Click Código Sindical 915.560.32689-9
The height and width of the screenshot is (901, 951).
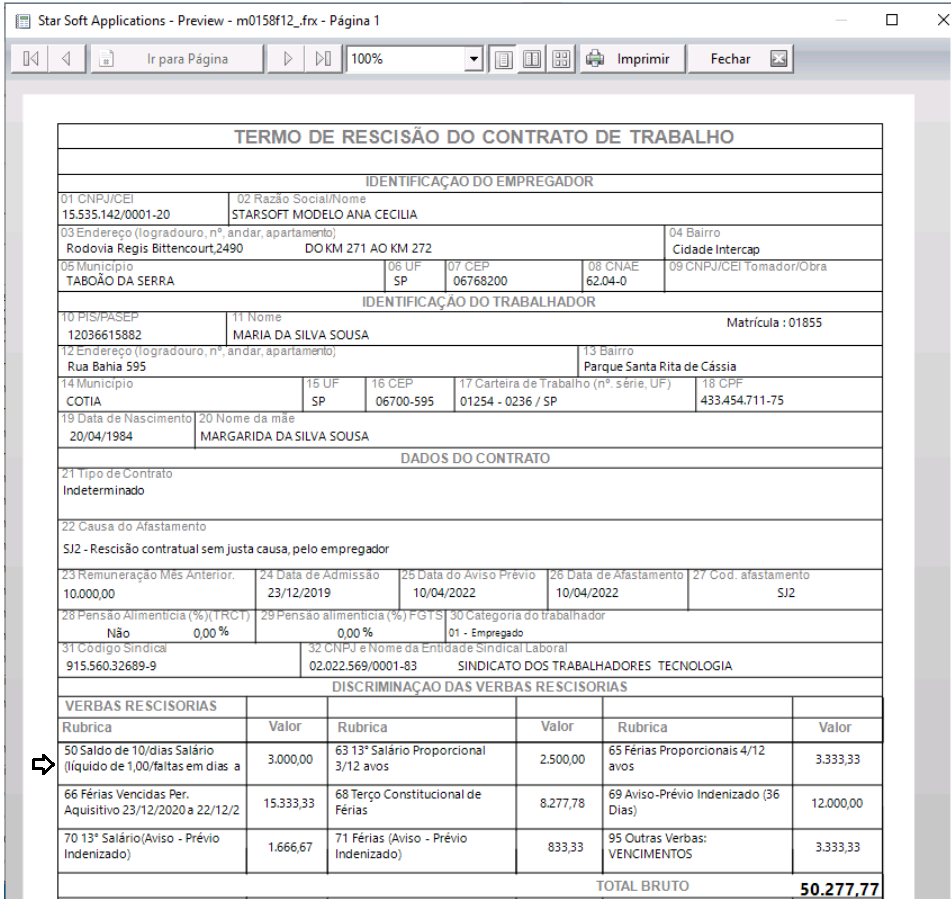(x=111, y=666)
